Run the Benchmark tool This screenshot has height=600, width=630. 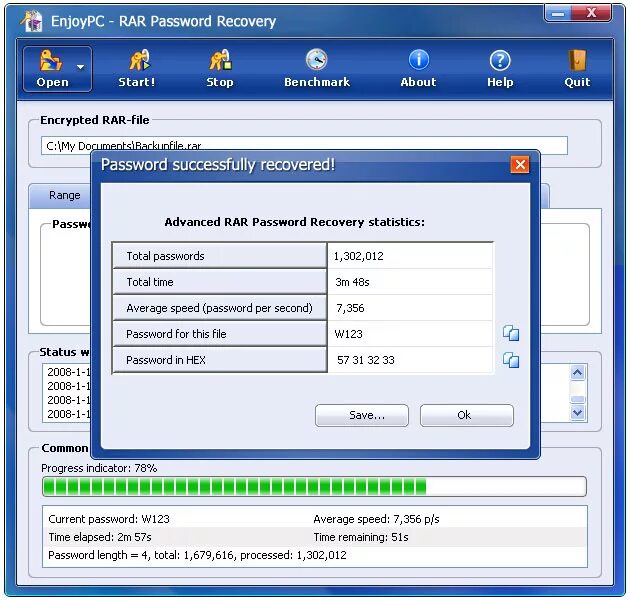pos(317,69)
